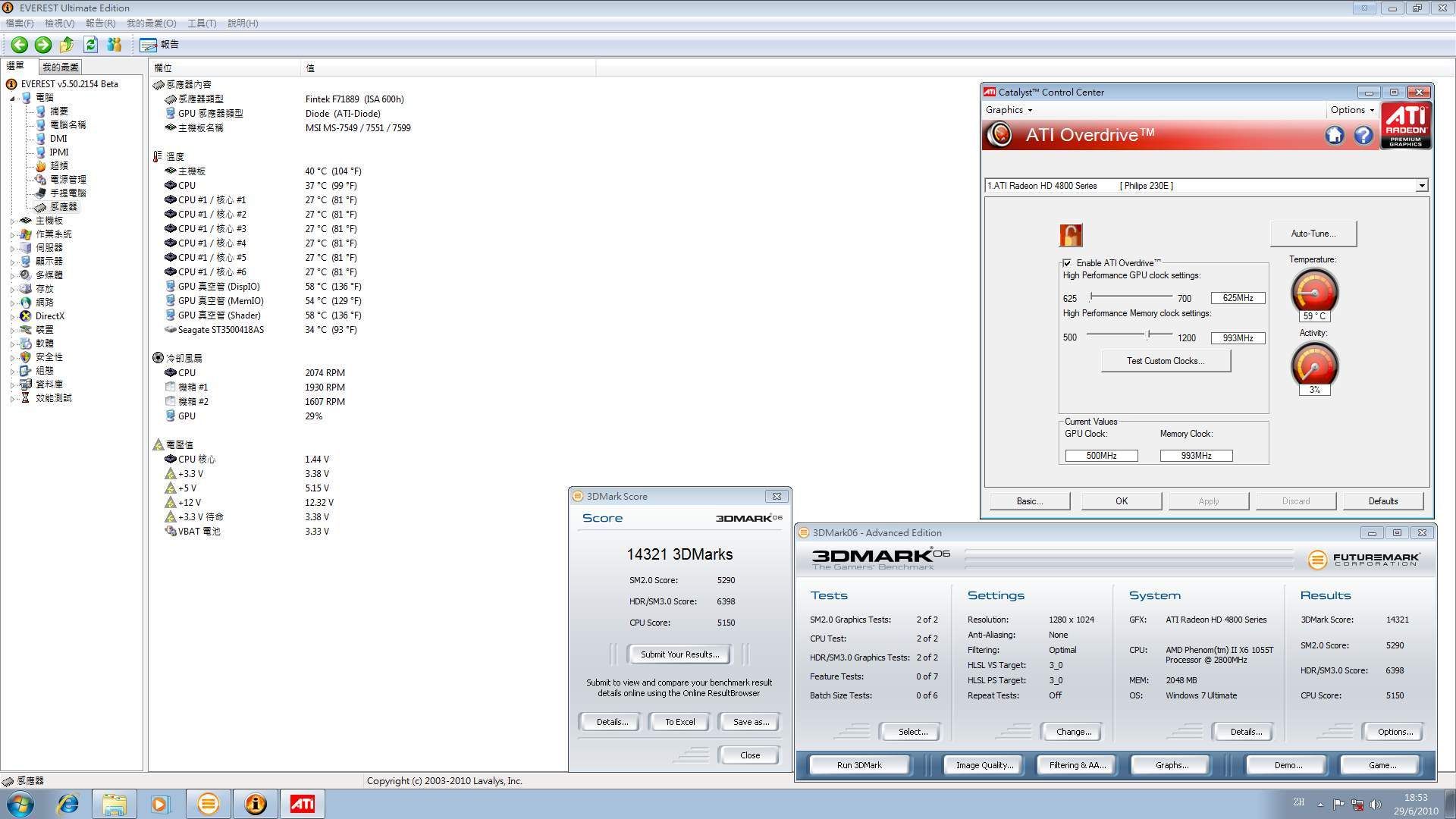1456x819 pixels.
Task: Switch to 我的最愛 favorites tab
Action: pyautogui.click(x=61, y=67)
